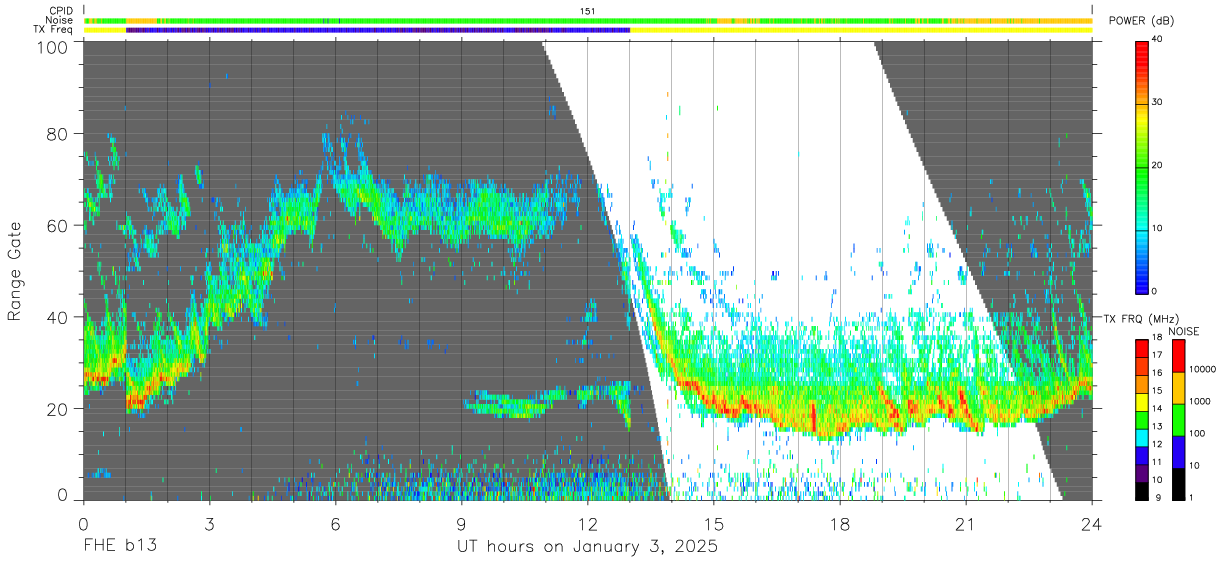Click the x-axis tick label '3'
This screenshot has height=567, width=1228.
(x=209, y=523)
